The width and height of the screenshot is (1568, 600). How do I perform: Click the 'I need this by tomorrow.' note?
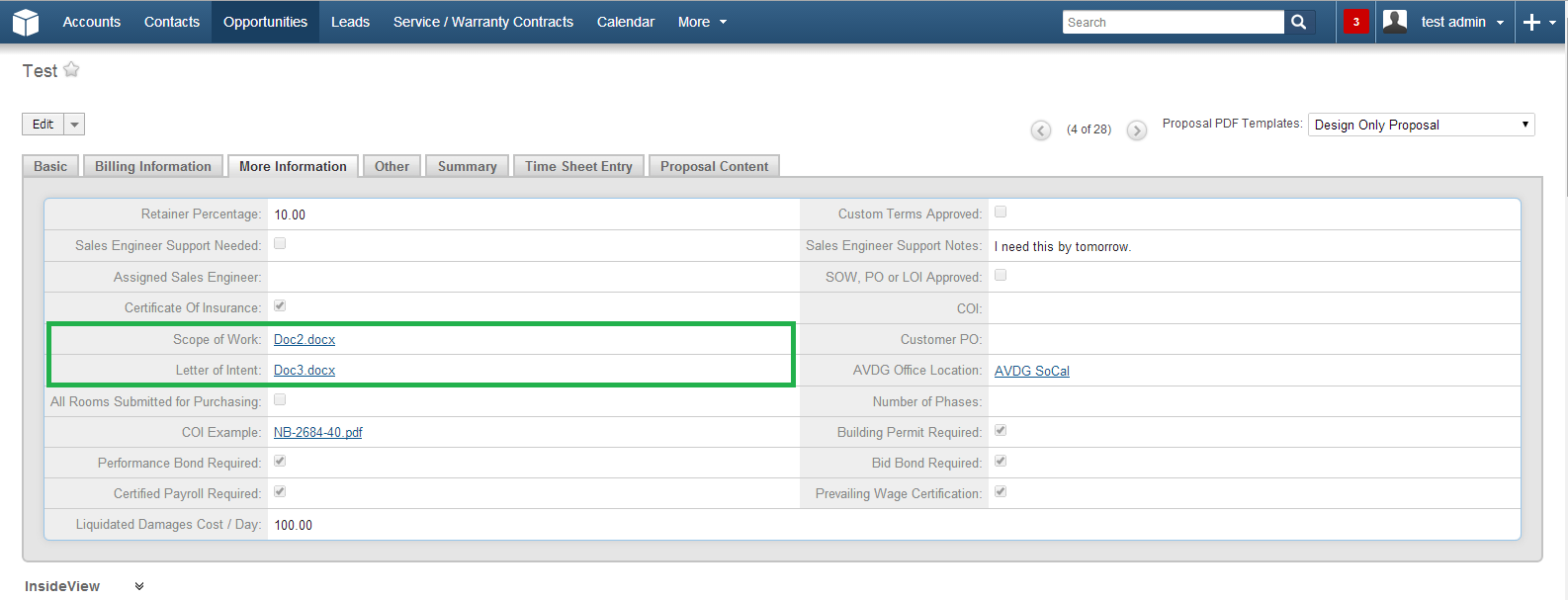coord(1063,246)
